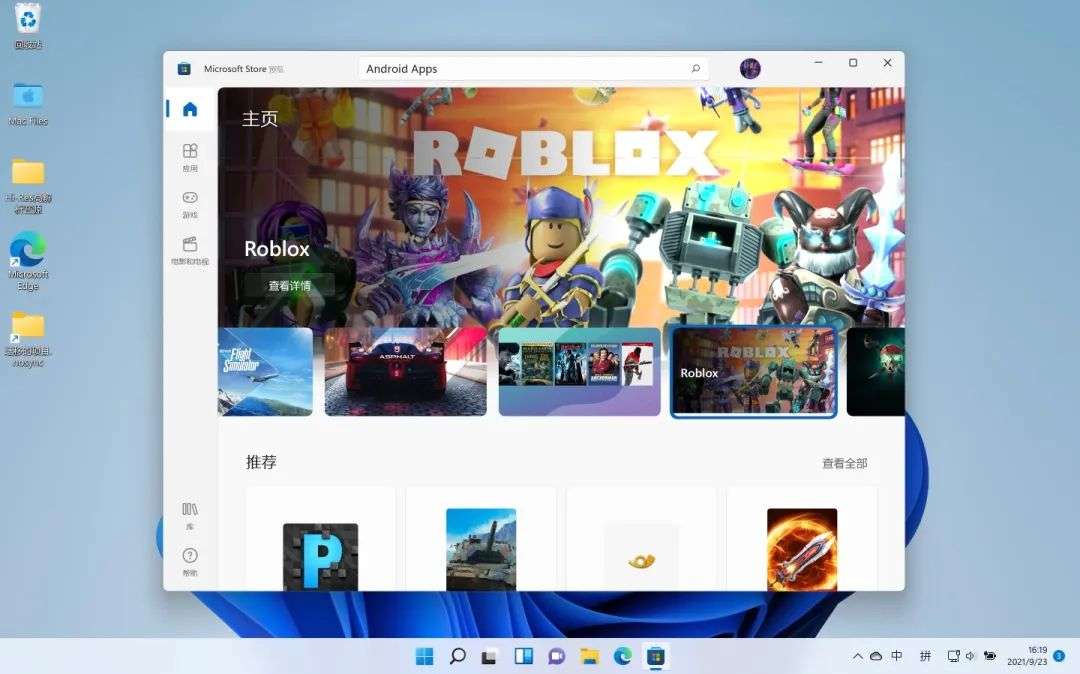Open the tank game recommendation card
This screenshot has width=1080, height=674.
481,539
